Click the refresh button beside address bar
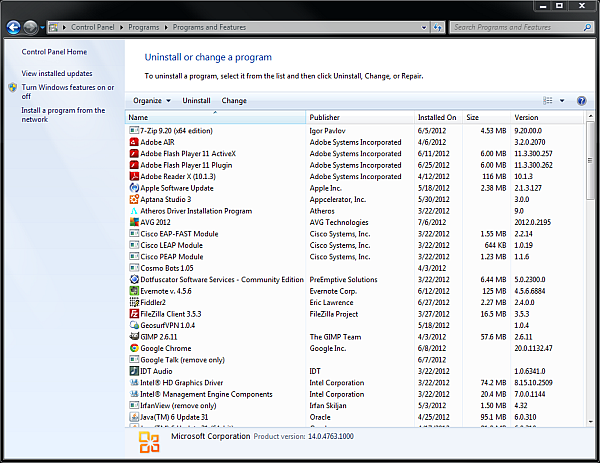The image size is (600, 463). pyautogui.click(x=437, y=27)
